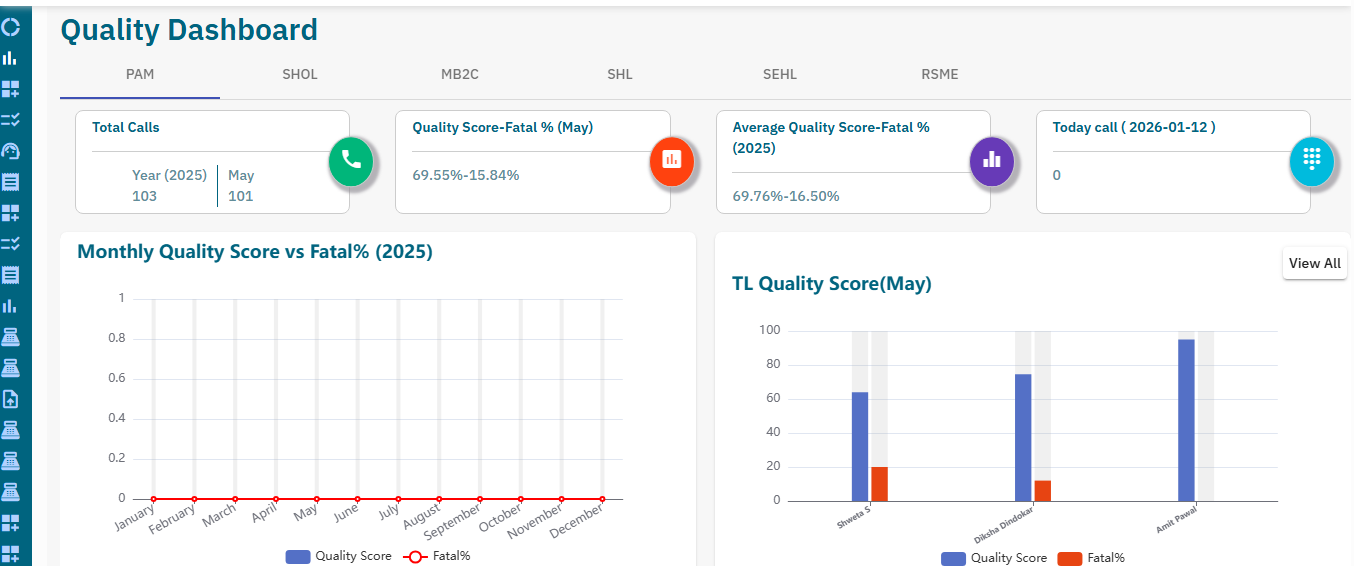This screenshot has width=1354, height=566.
Task: Click the September data point on line chart
Action: (x=480, y=499)
